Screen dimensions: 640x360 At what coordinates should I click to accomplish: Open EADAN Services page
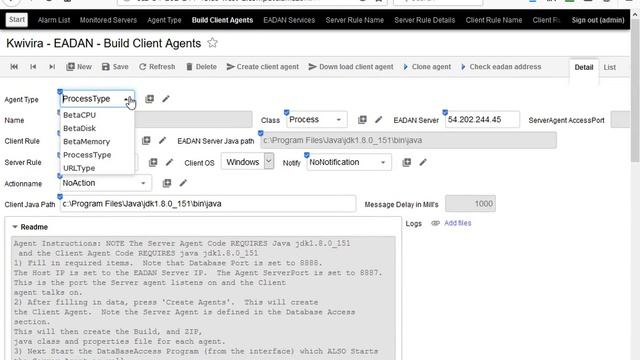coord(289,20)
